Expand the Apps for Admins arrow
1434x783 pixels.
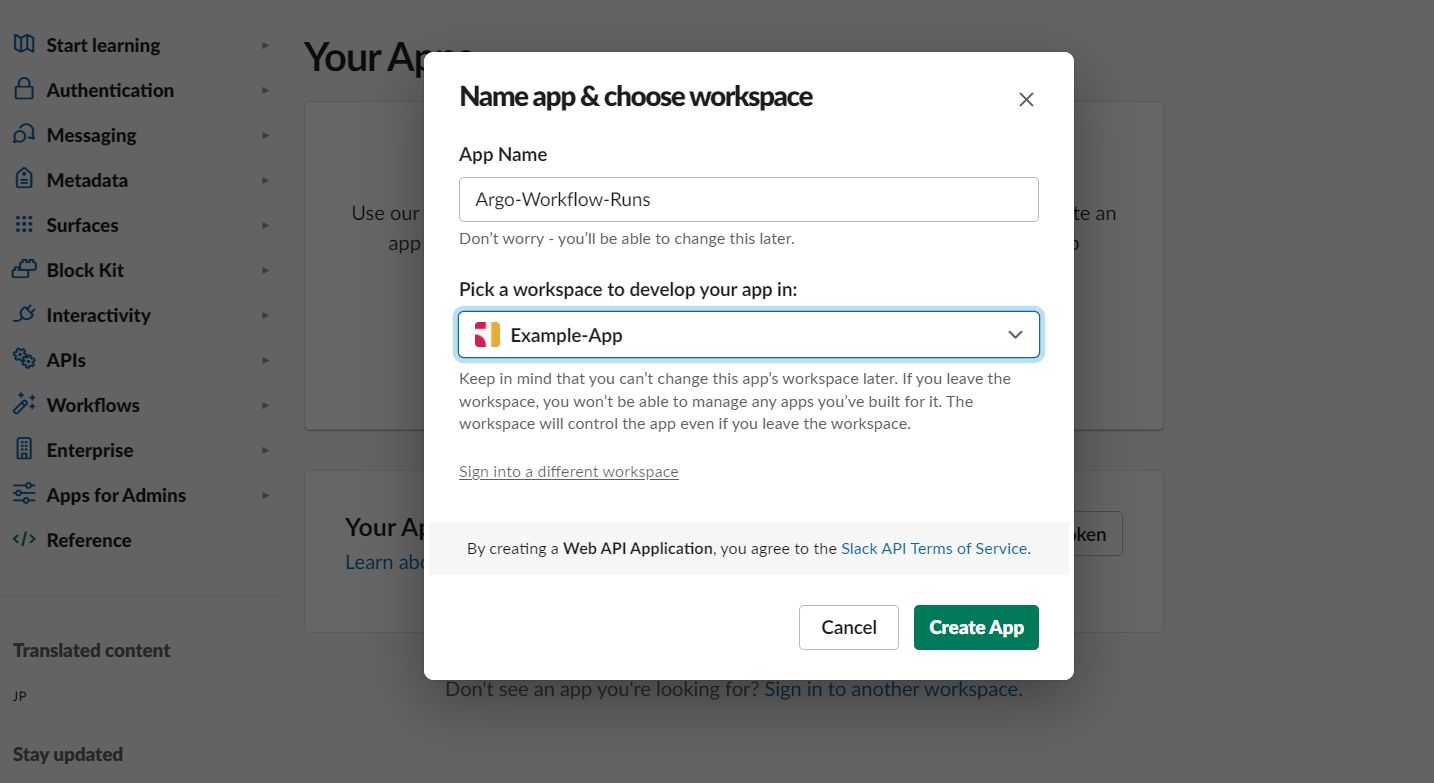click(x=265, y=495)
